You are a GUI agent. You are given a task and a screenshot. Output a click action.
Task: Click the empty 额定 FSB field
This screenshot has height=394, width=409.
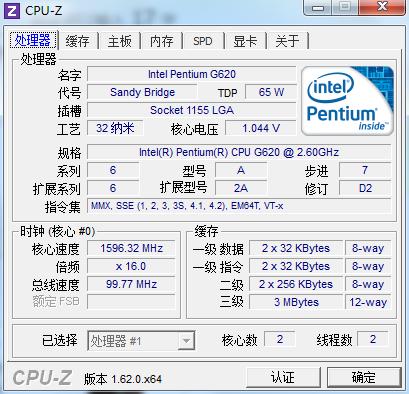pyautogui.click(x=131, y=302)
